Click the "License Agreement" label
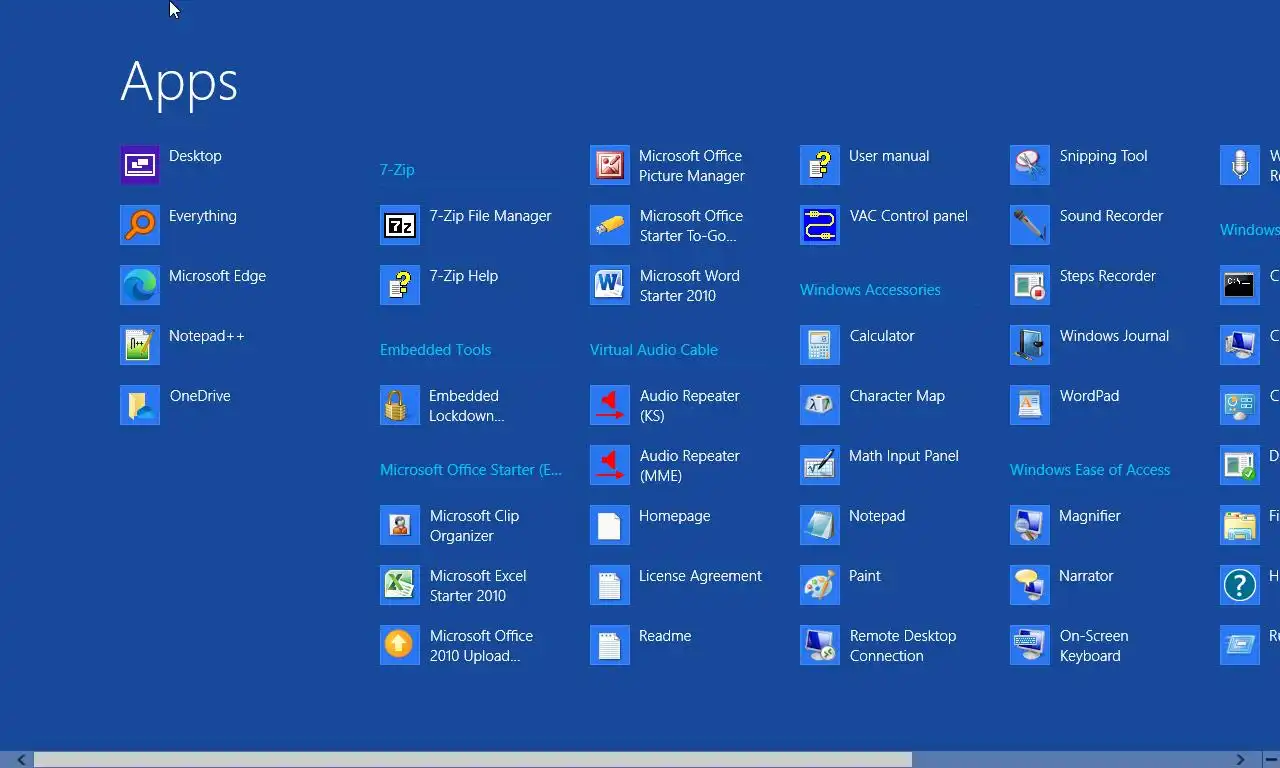 point(700,576)
